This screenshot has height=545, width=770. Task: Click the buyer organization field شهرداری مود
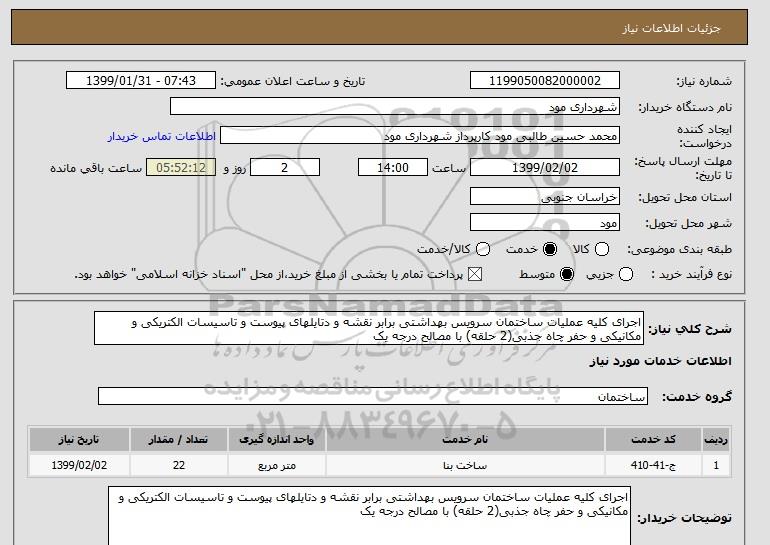(x=395, y=107)
